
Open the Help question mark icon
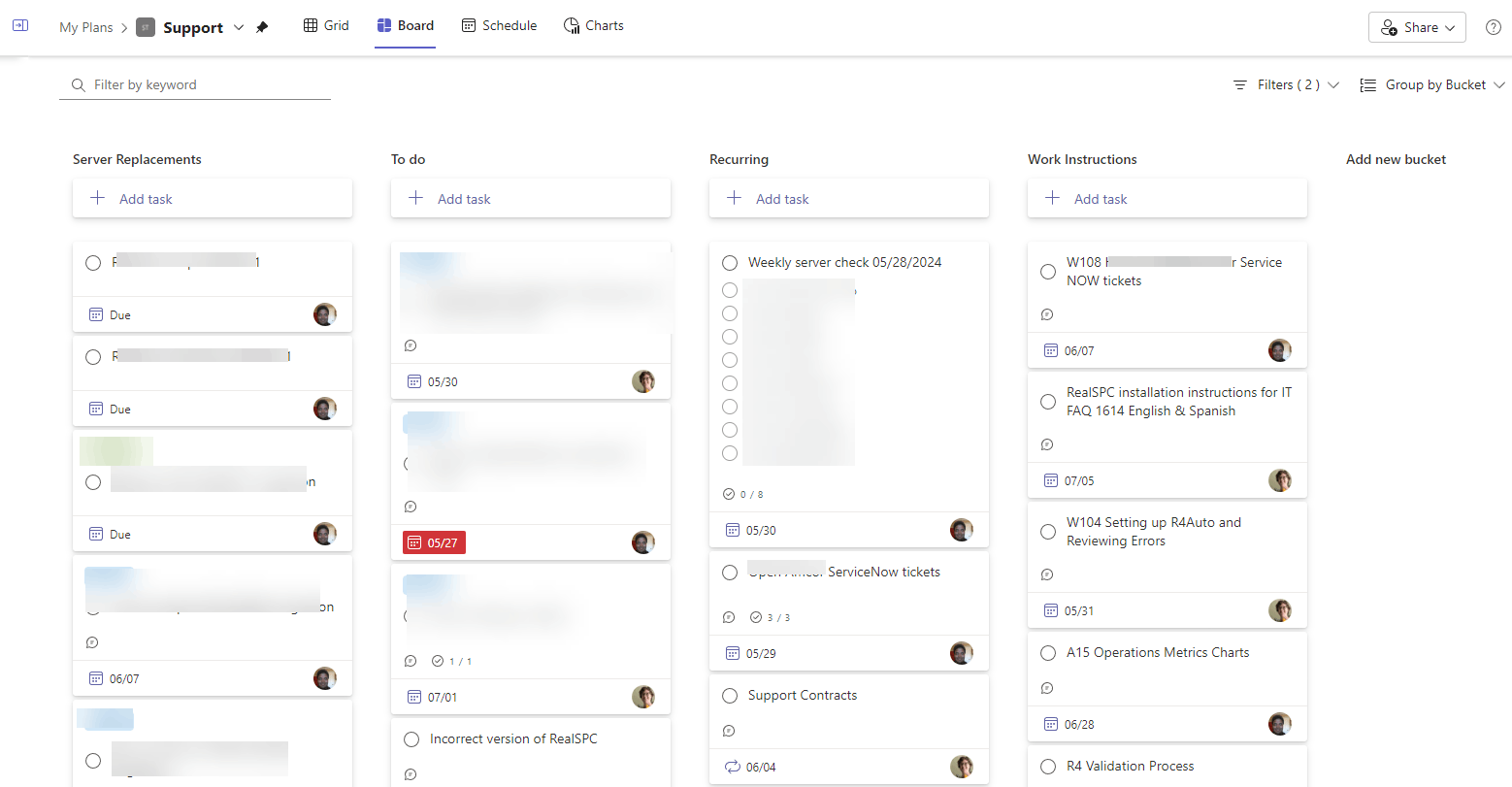click(x=1493, y=26)
